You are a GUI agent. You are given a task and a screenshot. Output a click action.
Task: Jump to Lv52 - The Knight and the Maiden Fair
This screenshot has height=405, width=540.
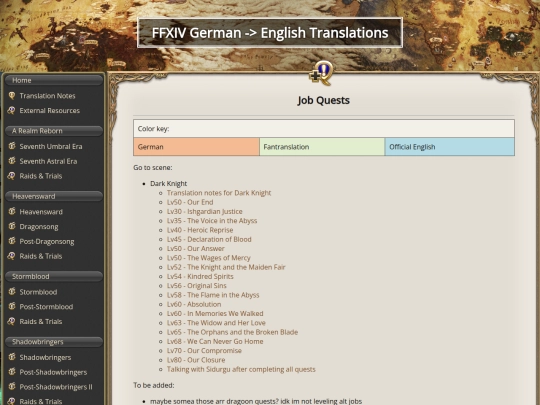tap(226, 267)
